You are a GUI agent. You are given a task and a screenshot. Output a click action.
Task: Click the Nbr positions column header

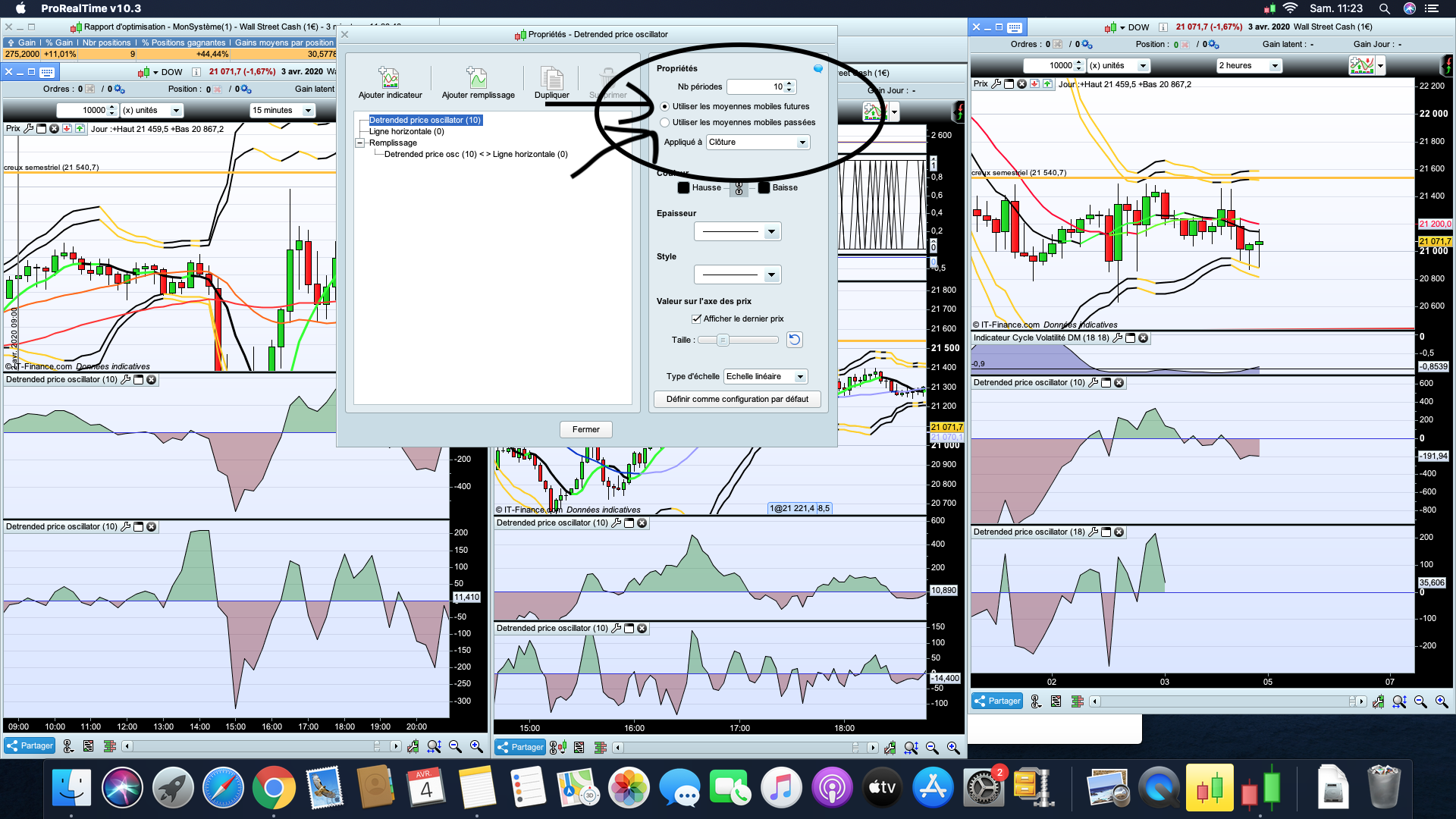click(x=106, y=42)
